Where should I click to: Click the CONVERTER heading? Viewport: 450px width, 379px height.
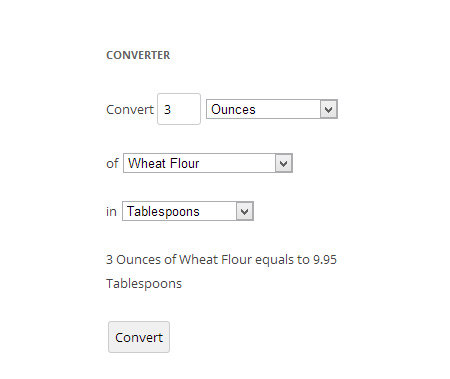click(138, 55)
